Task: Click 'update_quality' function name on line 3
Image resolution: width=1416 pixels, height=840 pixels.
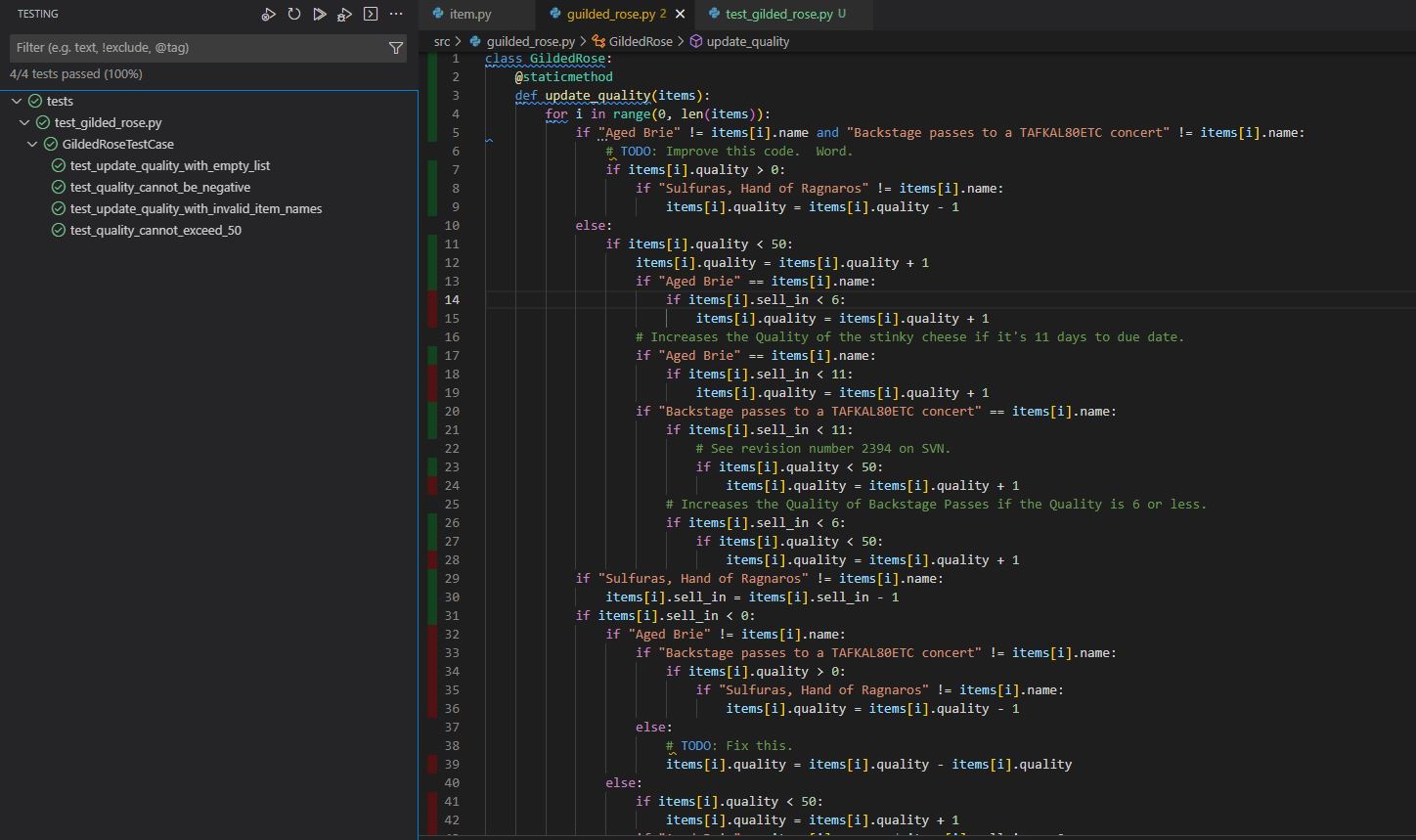Action: [x=597, y=95]
